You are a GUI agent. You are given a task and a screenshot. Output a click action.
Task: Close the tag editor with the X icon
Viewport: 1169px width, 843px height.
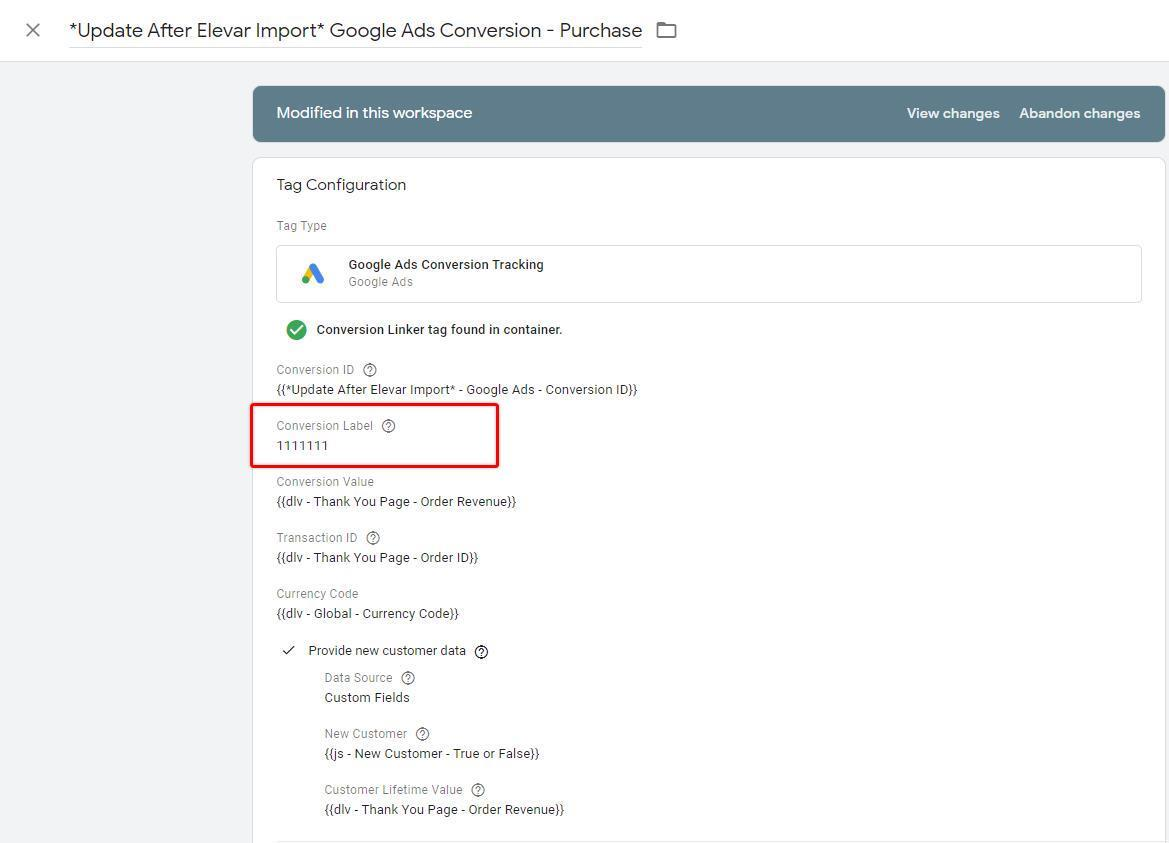pyautogui.click(x=33, y=31)
